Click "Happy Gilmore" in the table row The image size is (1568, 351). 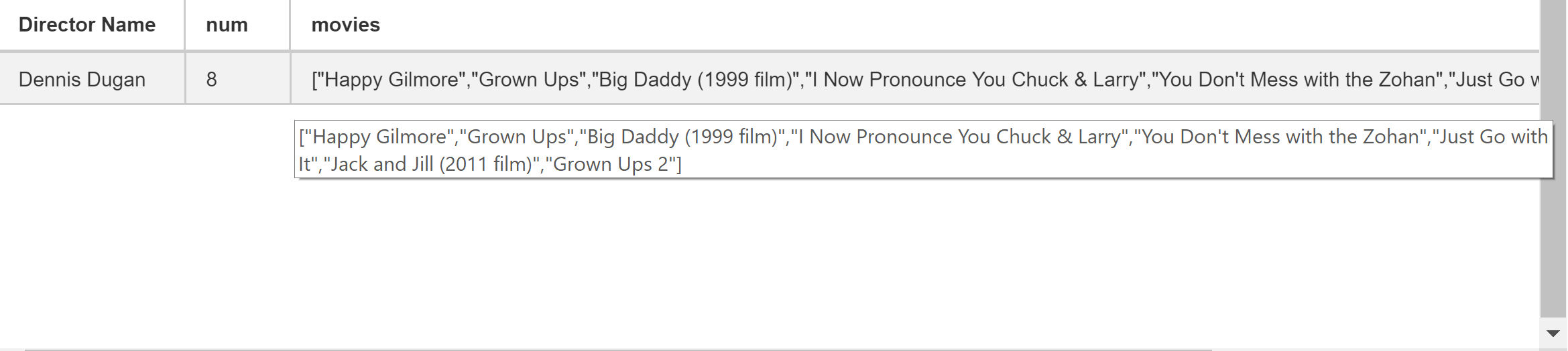(x=392, y=80)
